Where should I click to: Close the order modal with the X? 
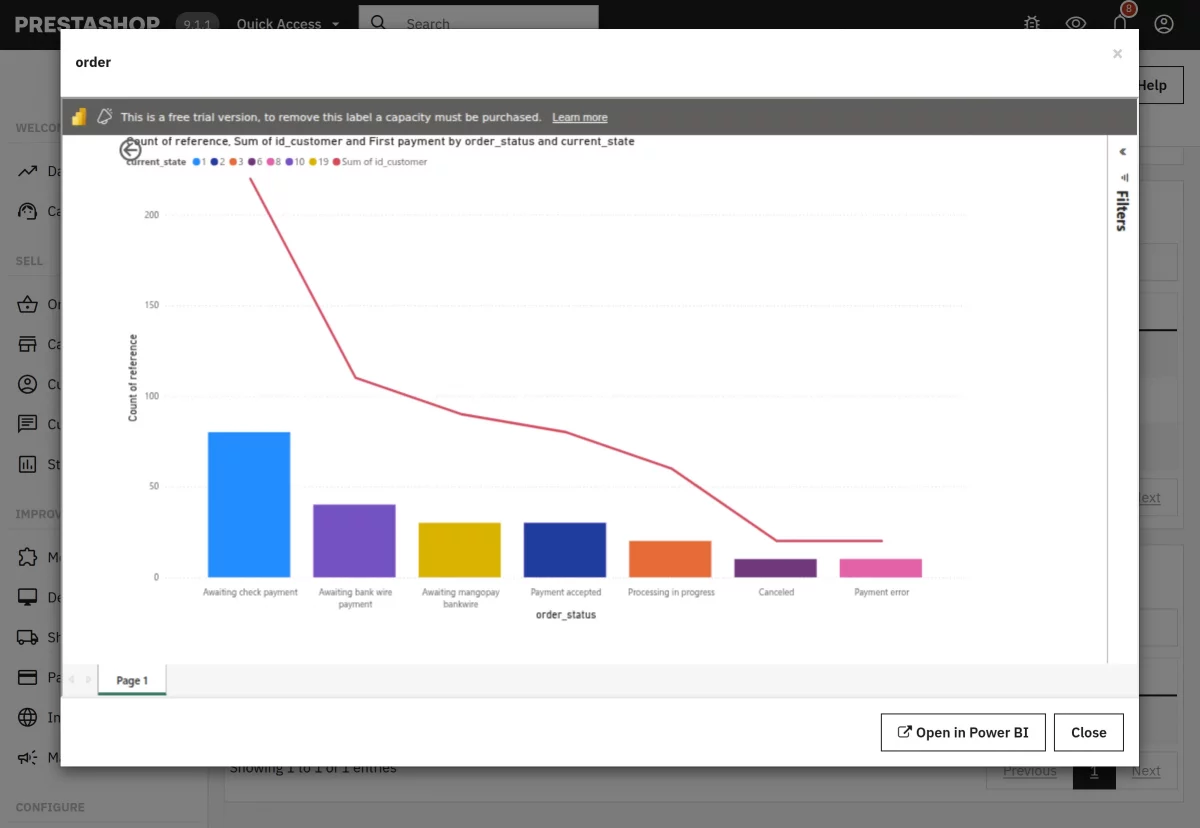point(1117,54)
